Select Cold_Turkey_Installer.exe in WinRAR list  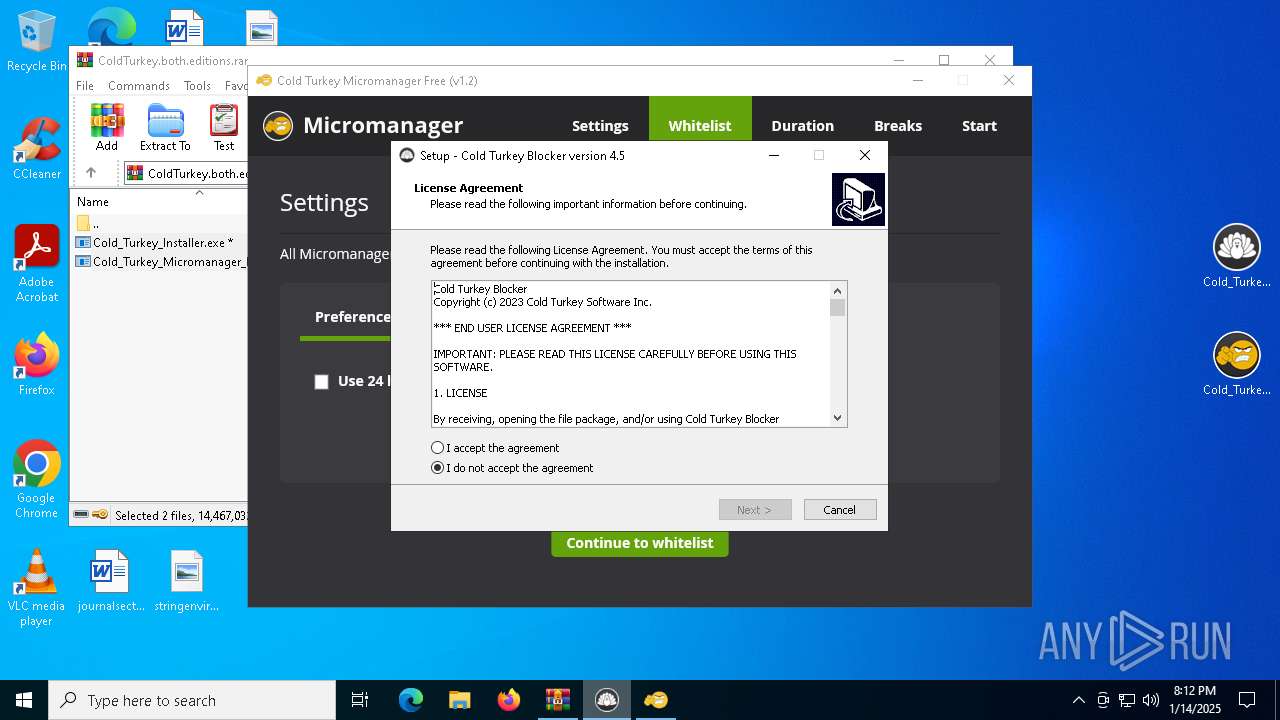pos(160,243)
